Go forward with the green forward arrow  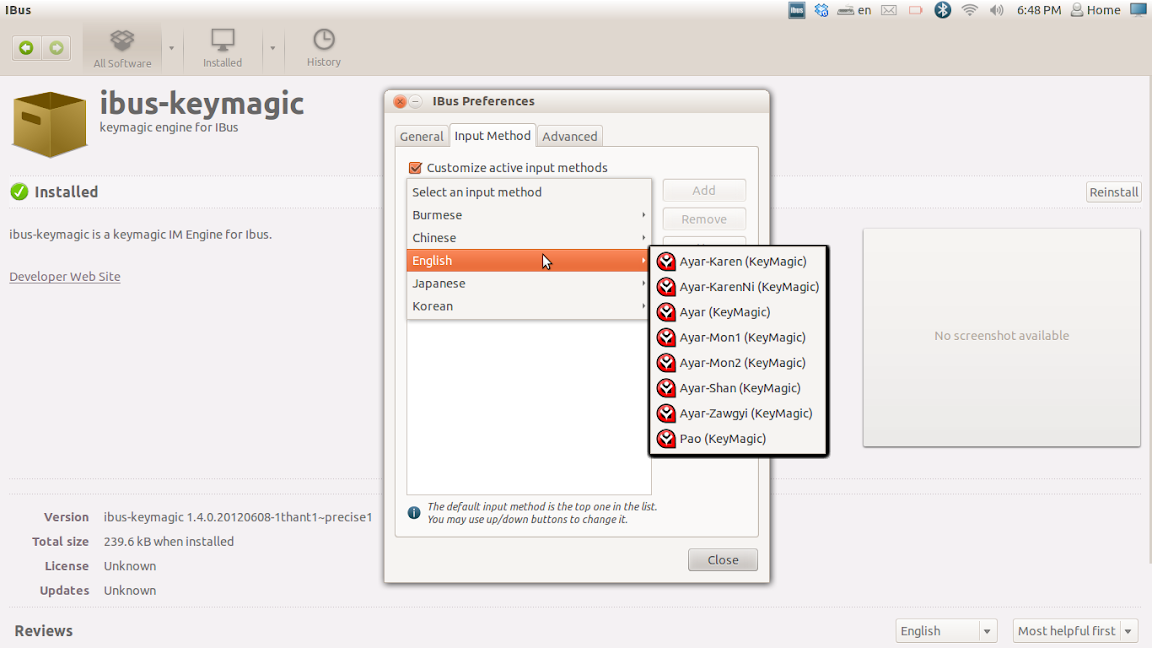[57, 48]
